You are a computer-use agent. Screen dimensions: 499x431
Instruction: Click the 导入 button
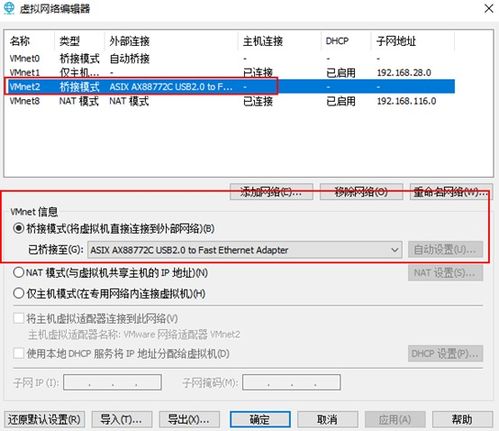tap(122, 419)
